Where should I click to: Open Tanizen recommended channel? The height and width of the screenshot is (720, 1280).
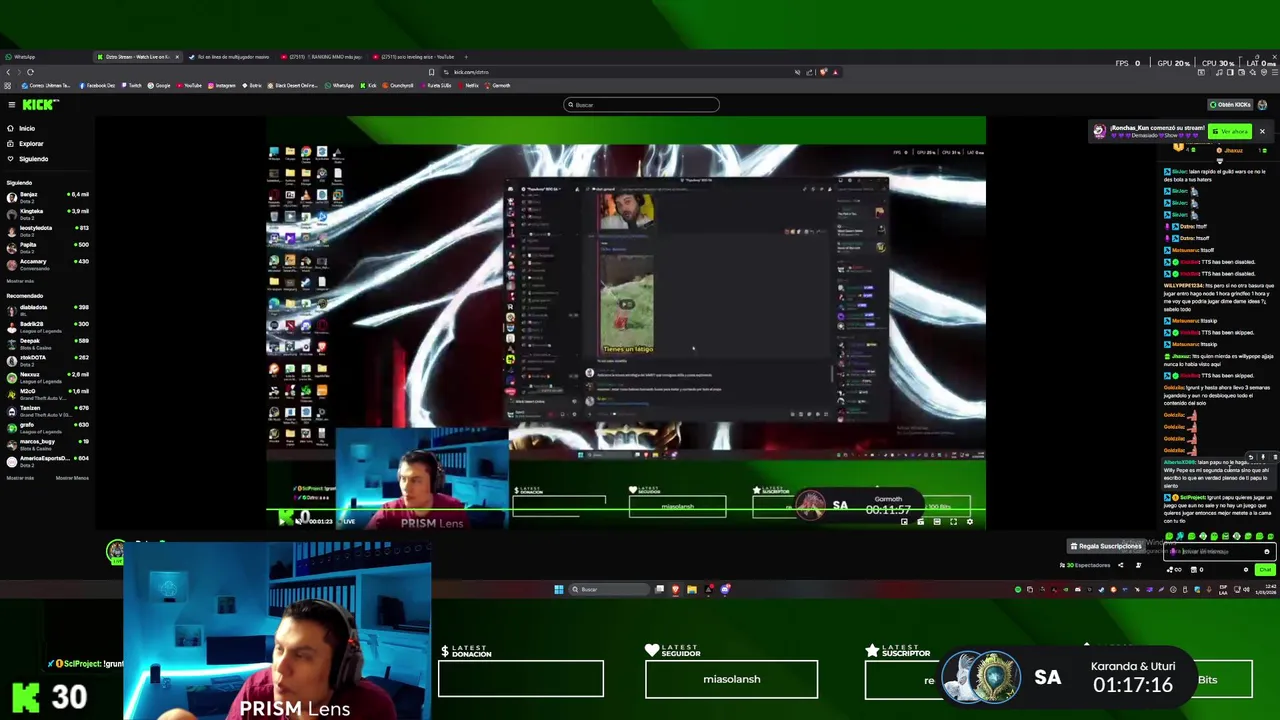pos(47,410)
